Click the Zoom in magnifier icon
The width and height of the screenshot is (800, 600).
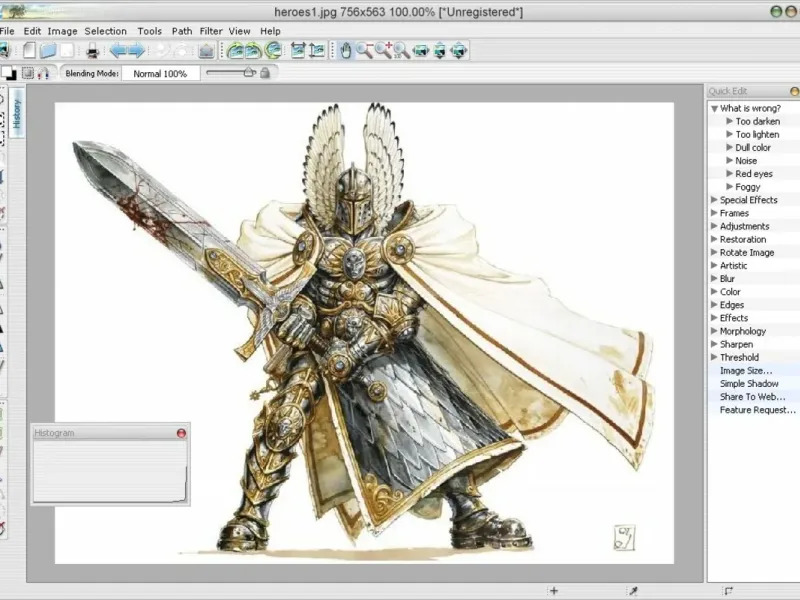pos(383,50)
